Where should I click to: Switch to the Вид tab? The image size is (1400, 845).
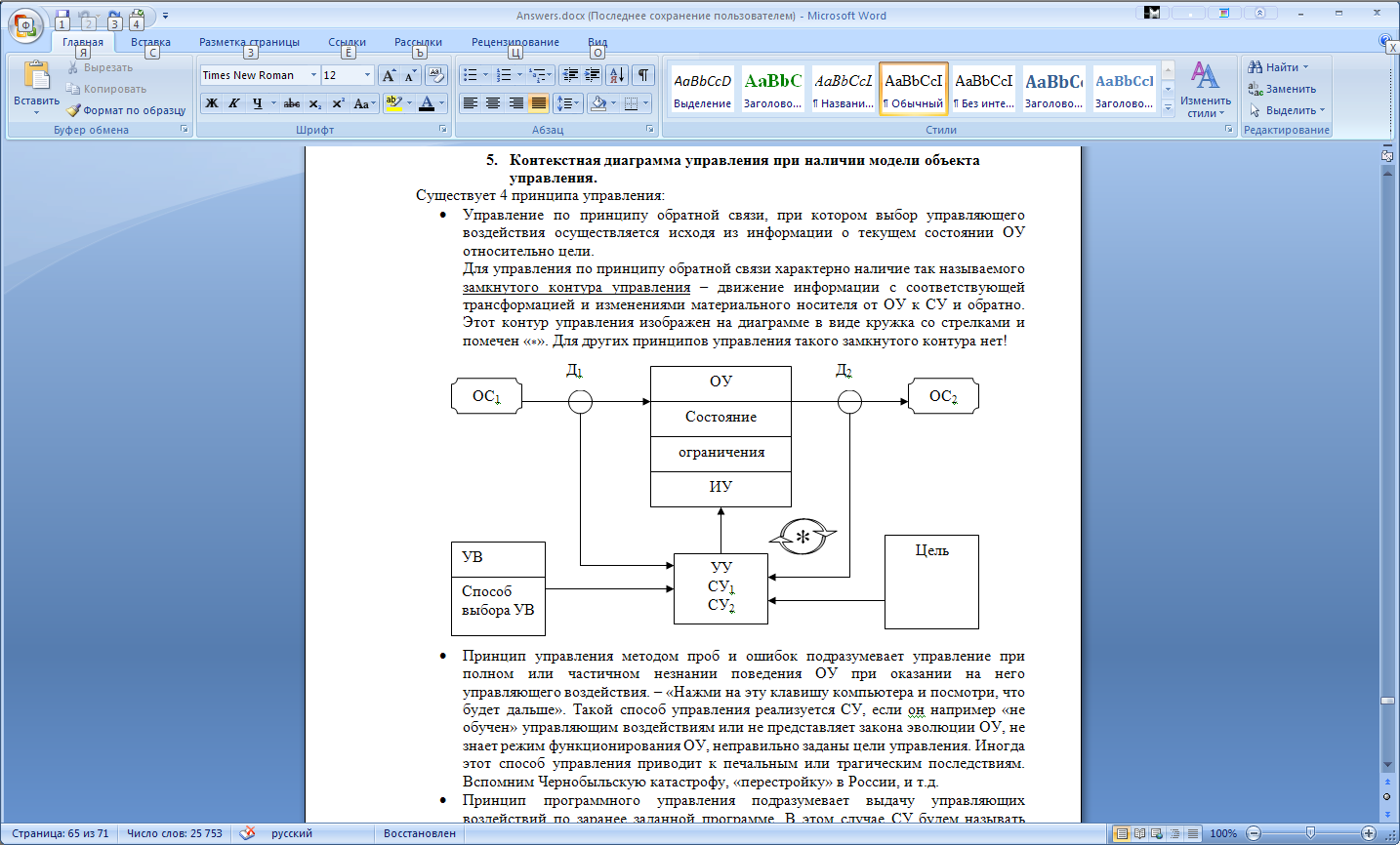(597, 42)
